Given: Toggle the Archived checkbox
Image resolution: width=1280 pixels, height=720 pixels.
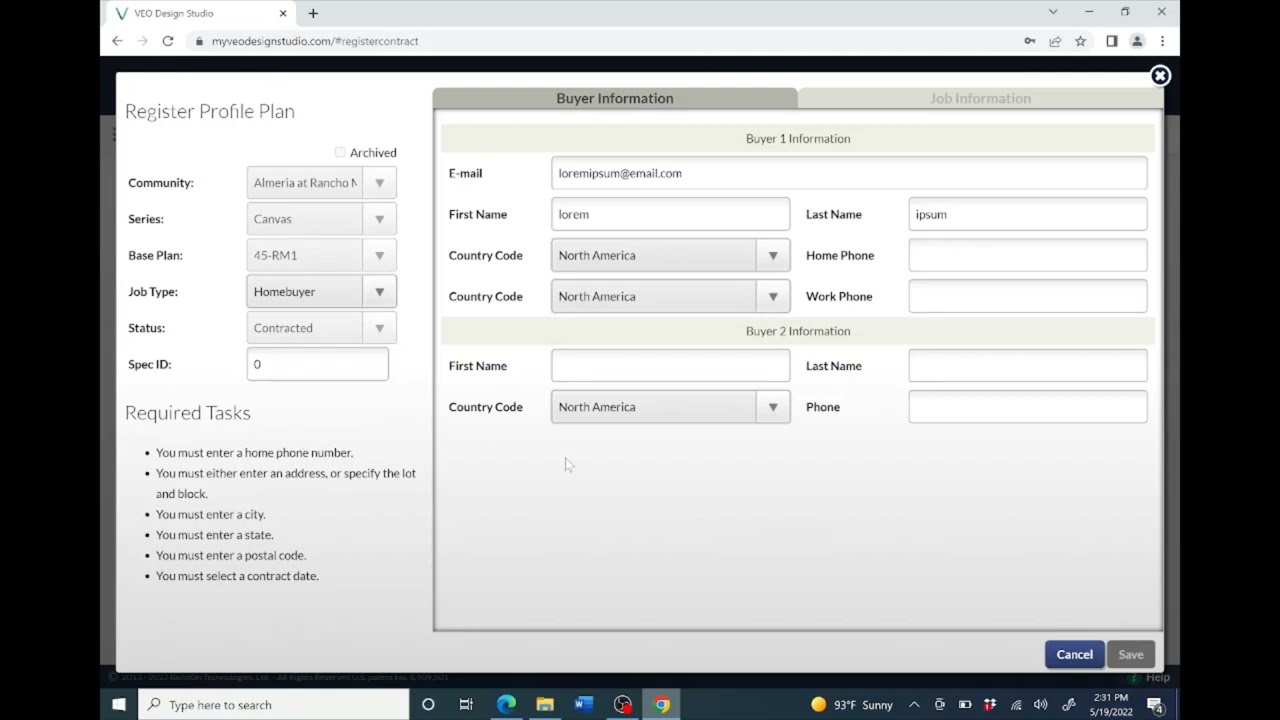Looking at the screenshot, I should point(340,152).
